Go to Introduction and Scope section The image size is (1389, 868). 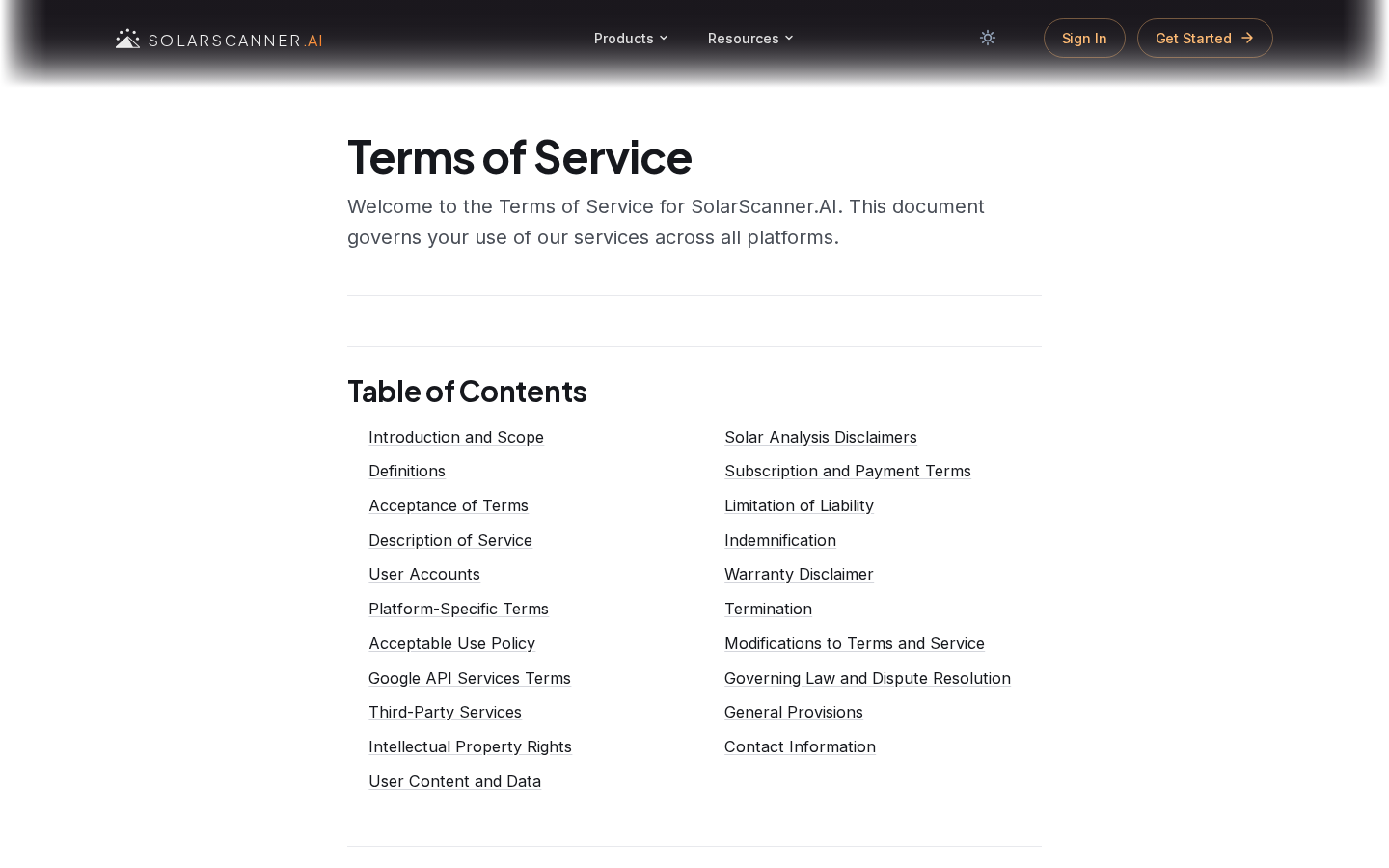(456, 437)
